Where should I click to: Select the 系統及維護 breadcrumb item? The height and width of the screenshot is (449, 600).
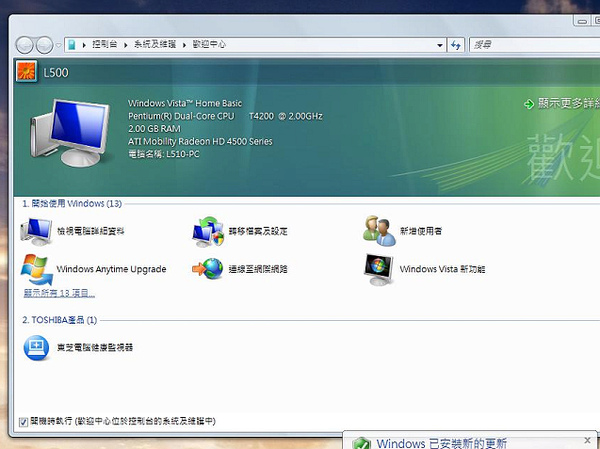pyautogui.click(x=155, y=44)
